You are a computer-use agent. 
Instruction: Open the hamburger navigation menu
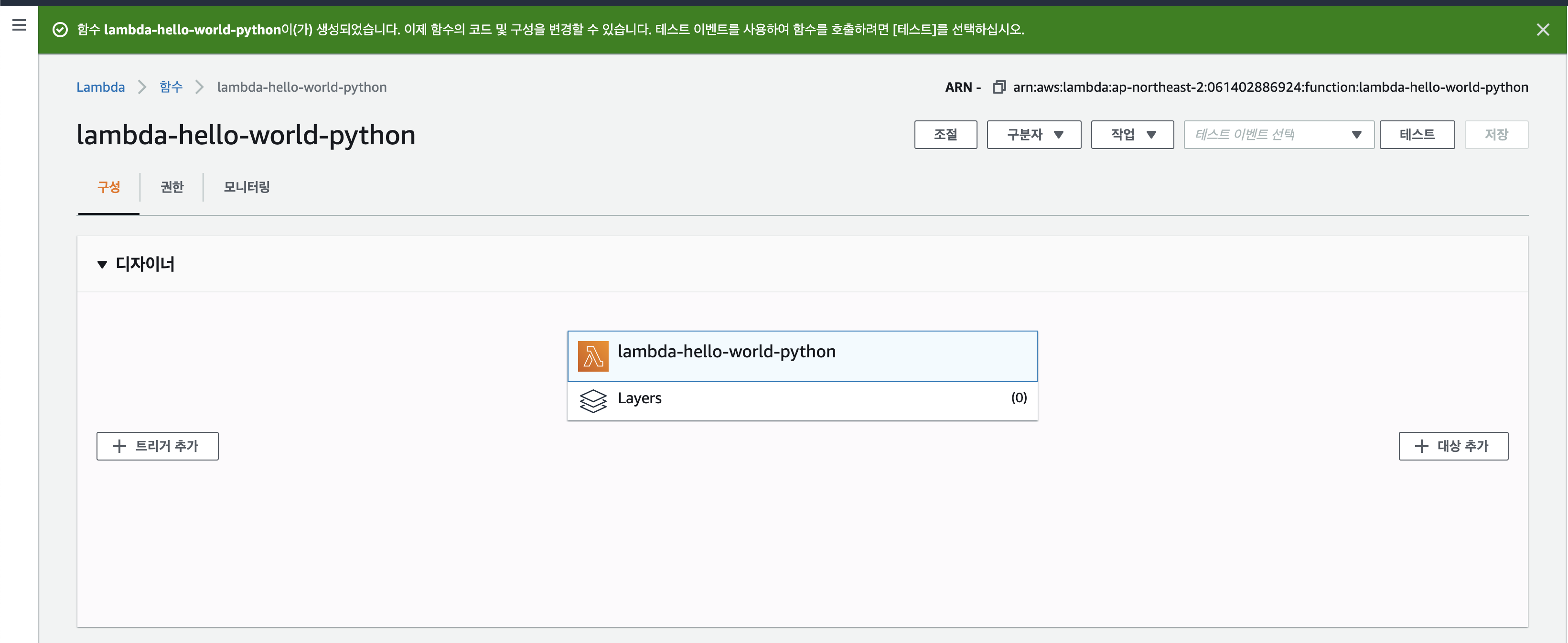click(x=19, y=25)
